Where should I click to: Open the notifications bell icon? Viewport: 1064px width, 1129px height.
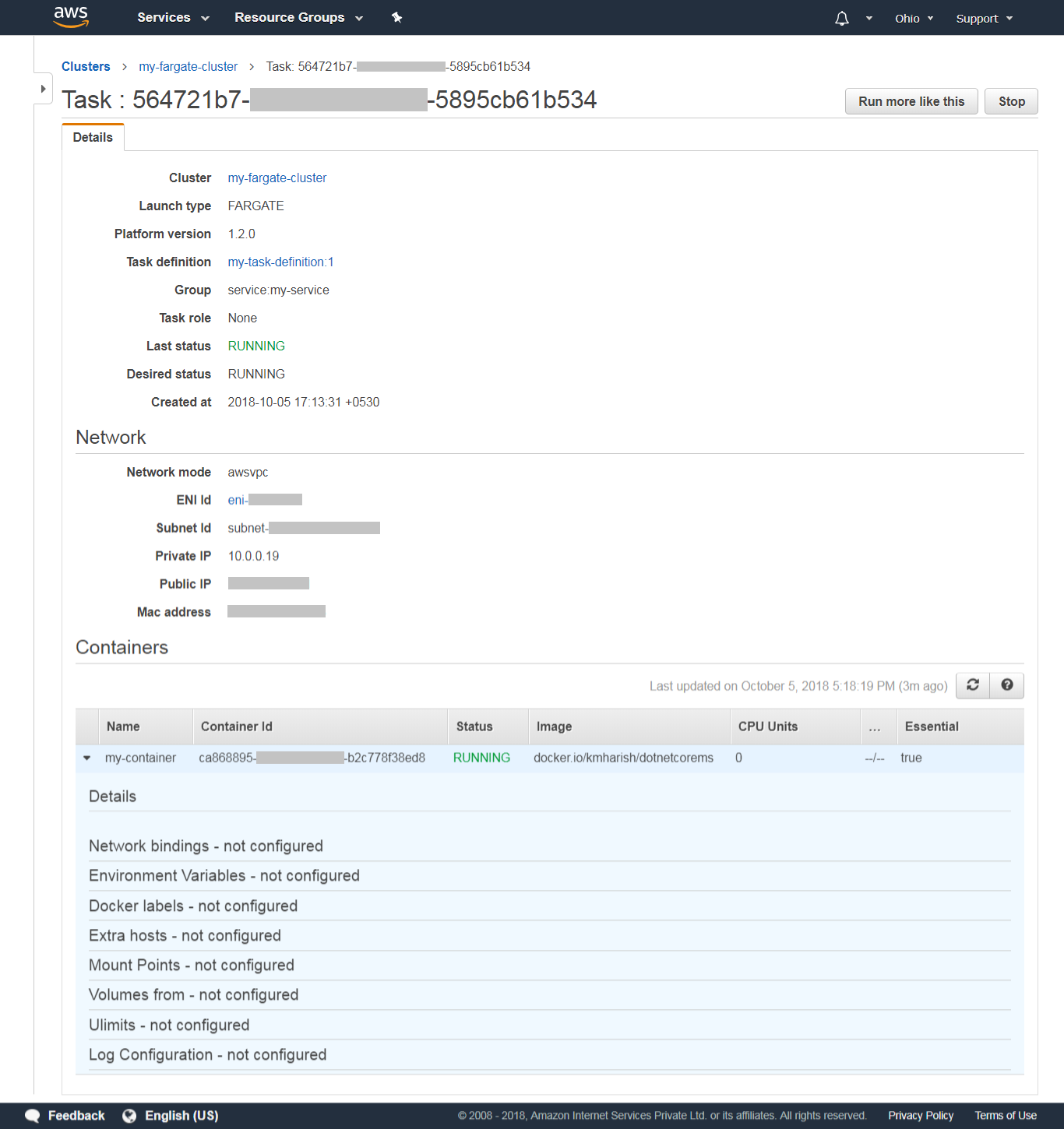tap(842, 18)
